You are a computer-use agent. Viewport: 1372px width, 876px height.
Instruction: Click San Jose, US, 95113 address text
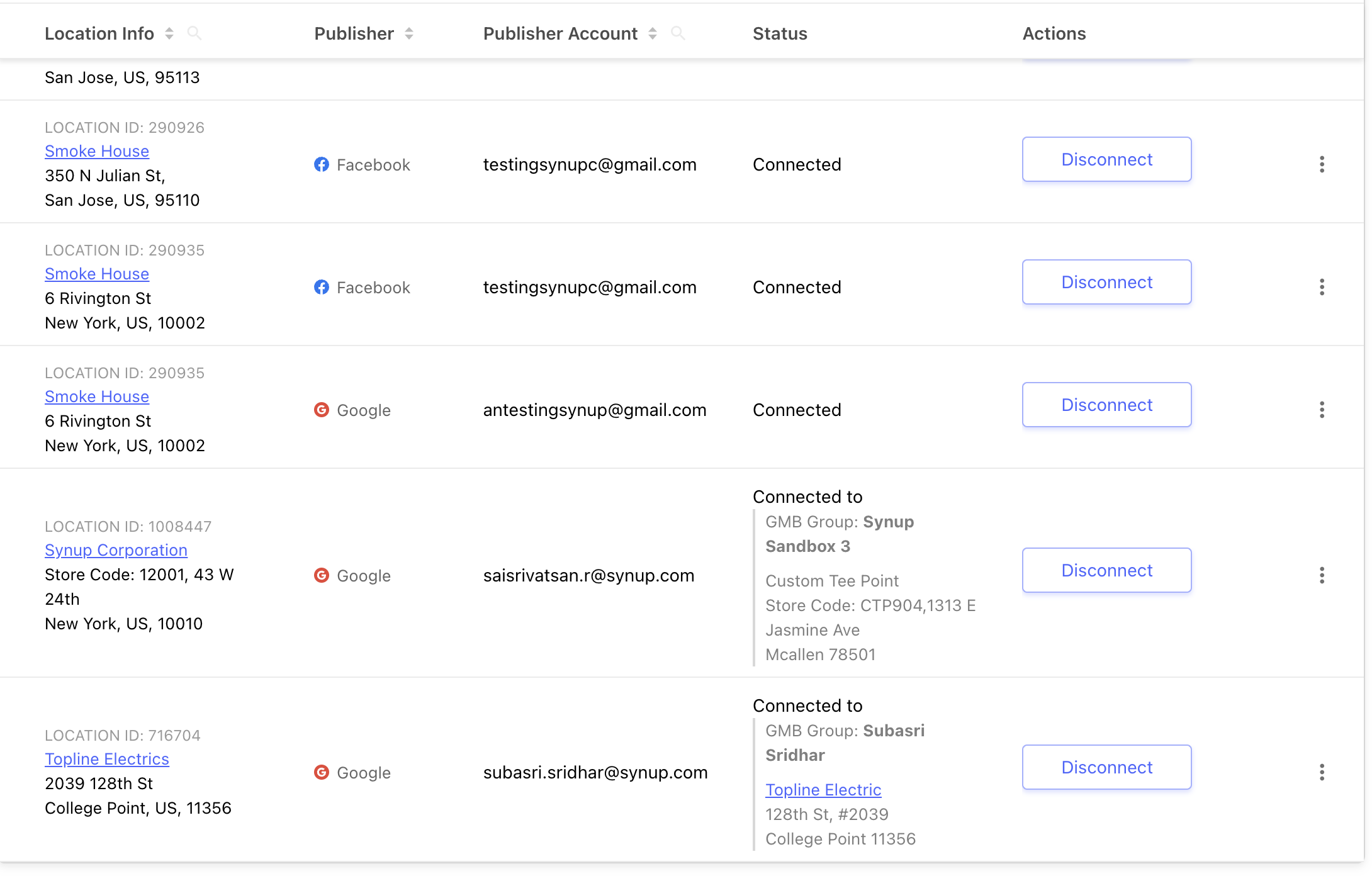point(122,77)
